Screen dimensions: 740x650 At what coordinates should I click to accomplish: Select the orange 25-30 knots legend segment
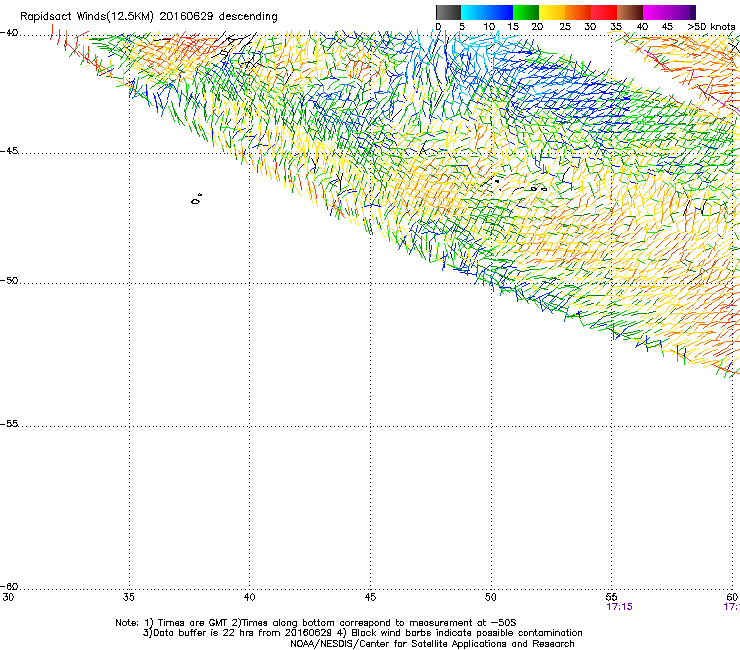click(x=578, y=12)
